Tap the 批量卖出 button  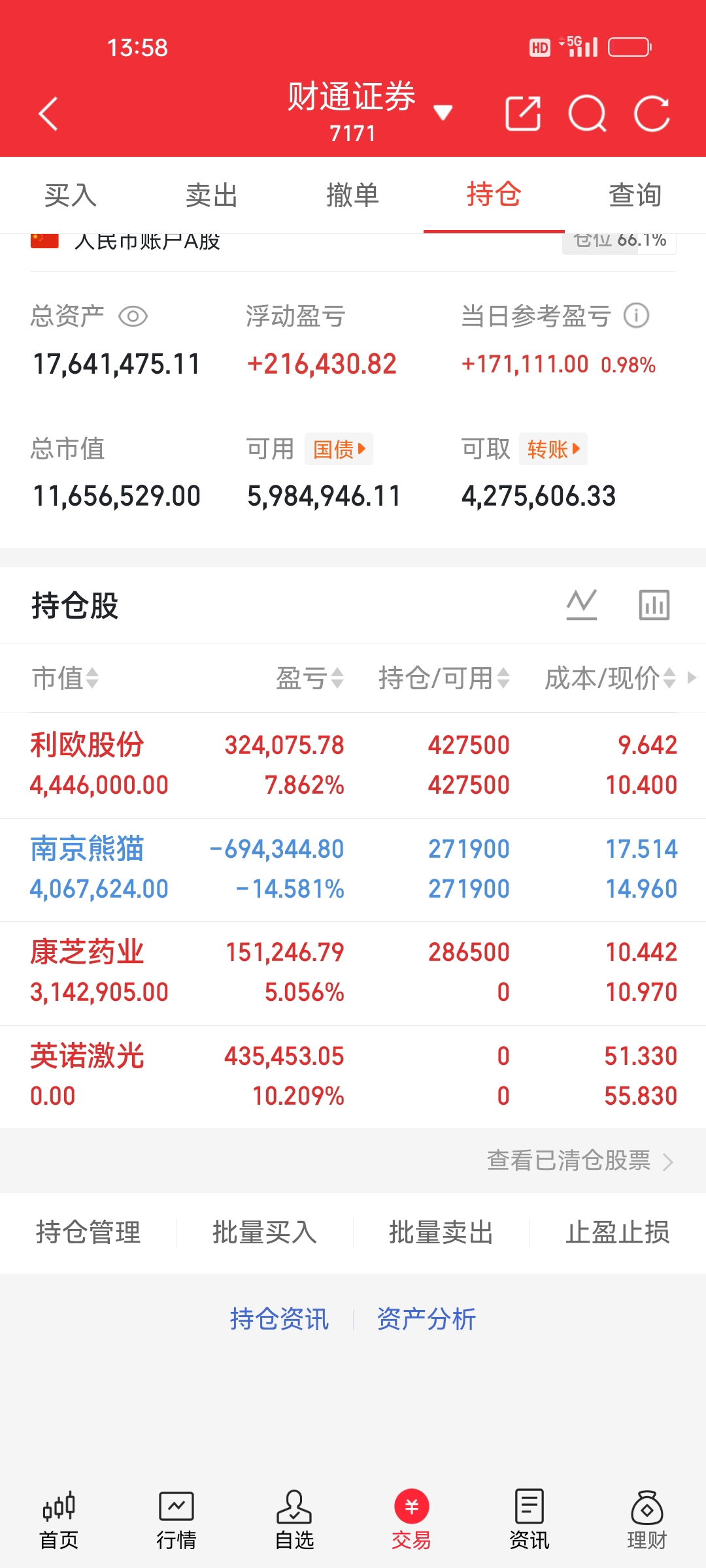[x=441, y=1233]
